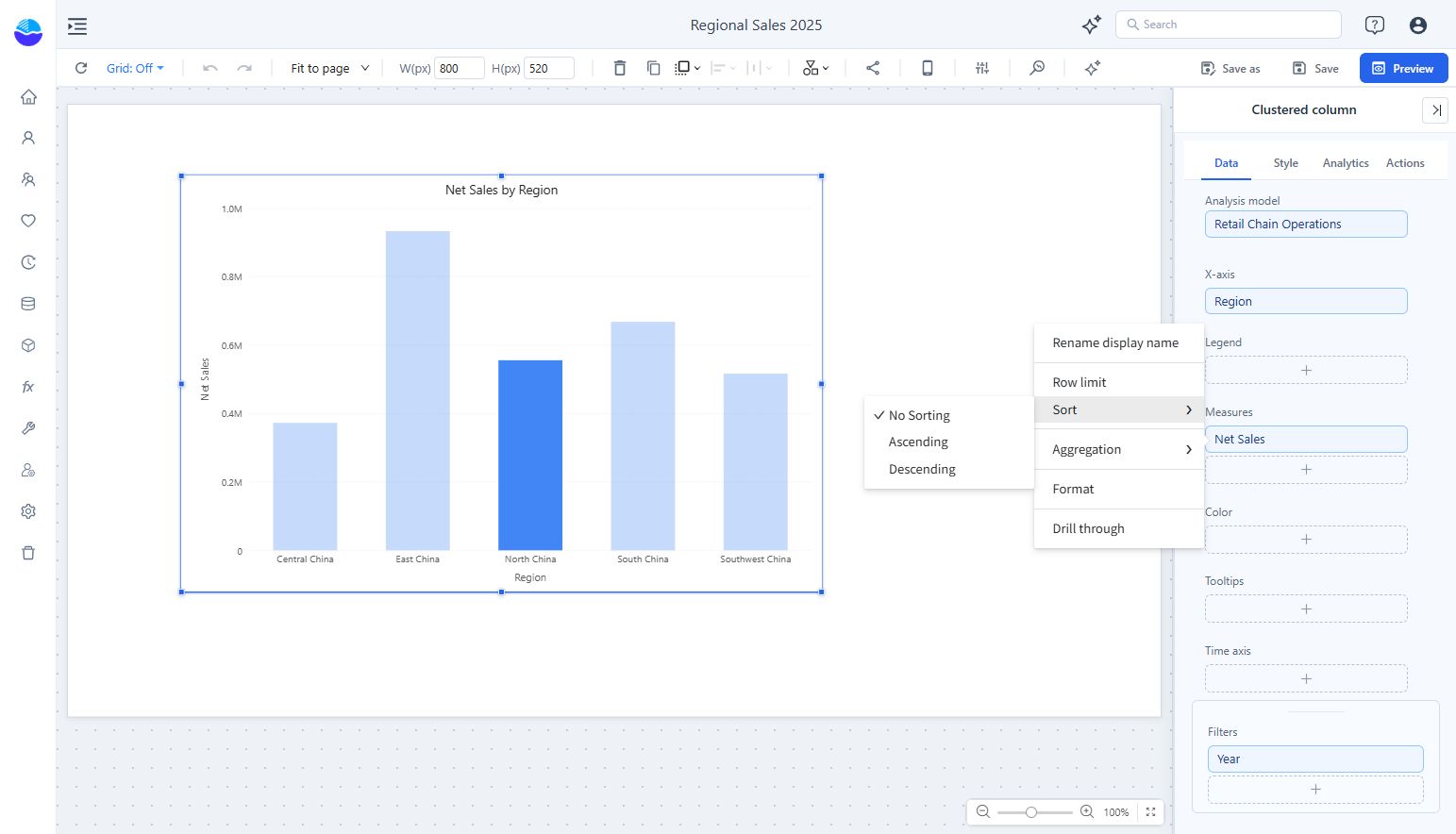Image resolution: width=1456 pixels, height=834 pixels.
Task: Collapse the Clustered column properties panel
Action: coord(1435,110)
